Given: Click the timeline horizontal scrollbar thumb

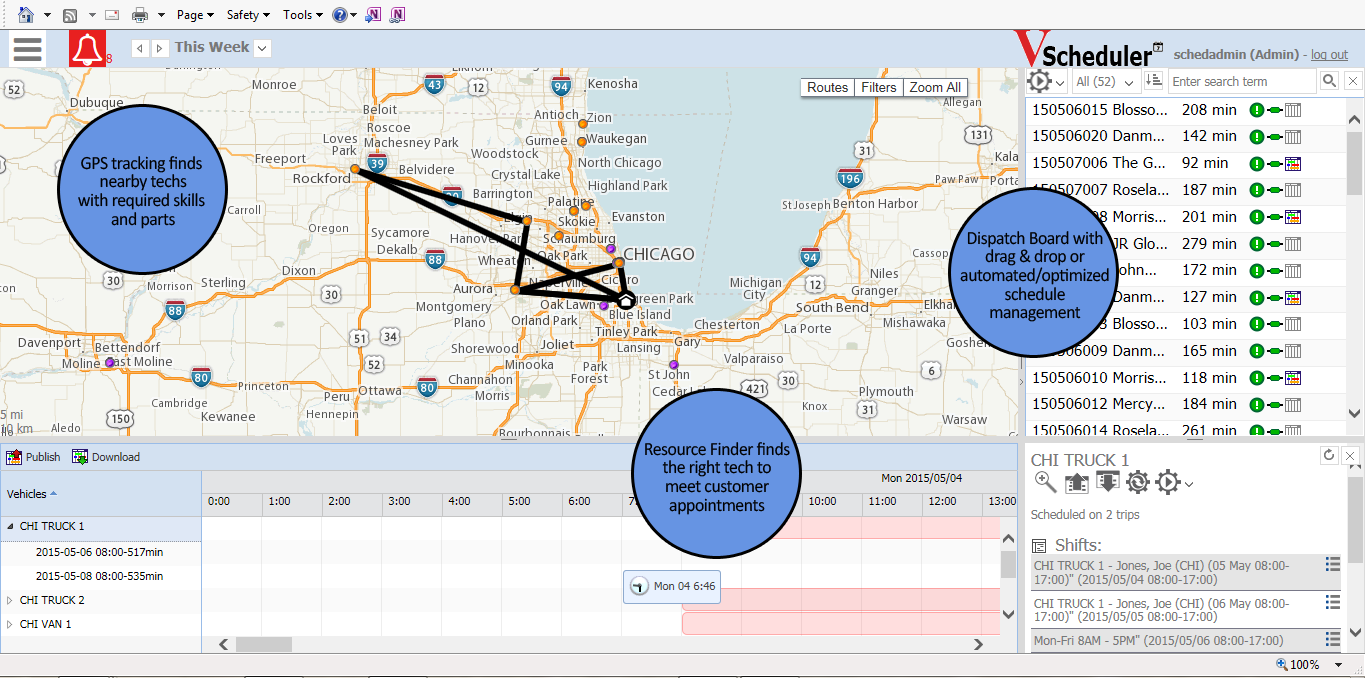Looking at the screenshot, I should (264, 645).
